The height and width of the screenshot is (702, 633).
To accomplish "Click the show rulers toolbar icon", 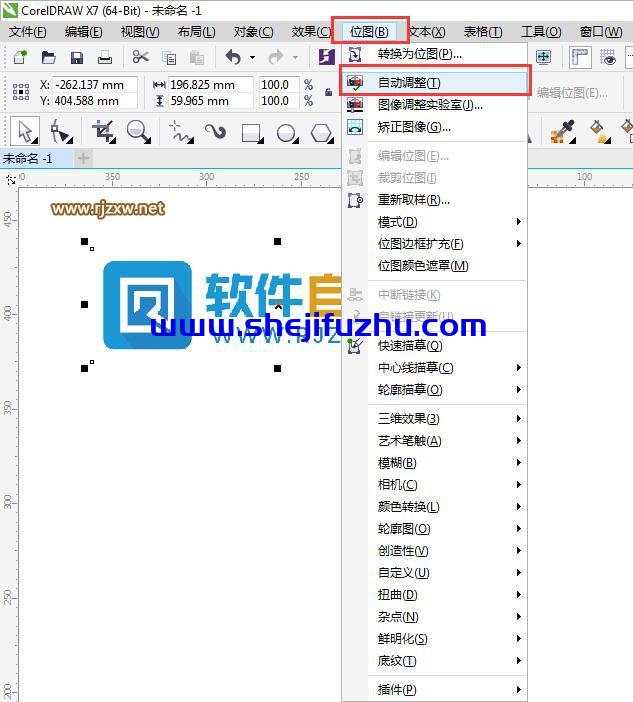I will click(580, 57).
